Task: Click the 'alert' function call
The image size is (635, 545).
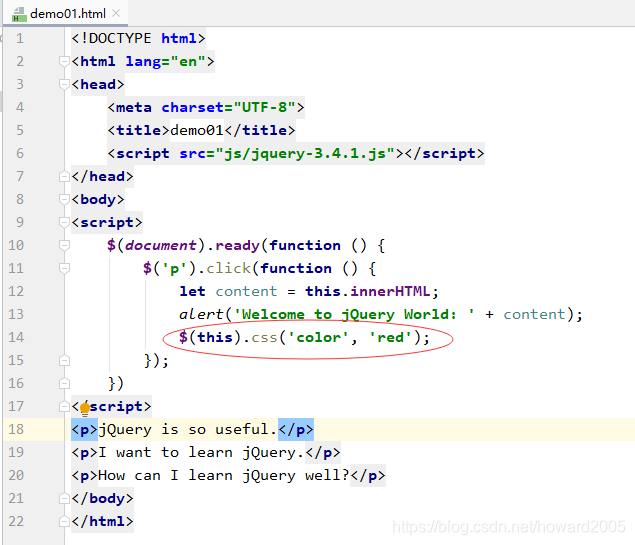Action: coord(201,314)
